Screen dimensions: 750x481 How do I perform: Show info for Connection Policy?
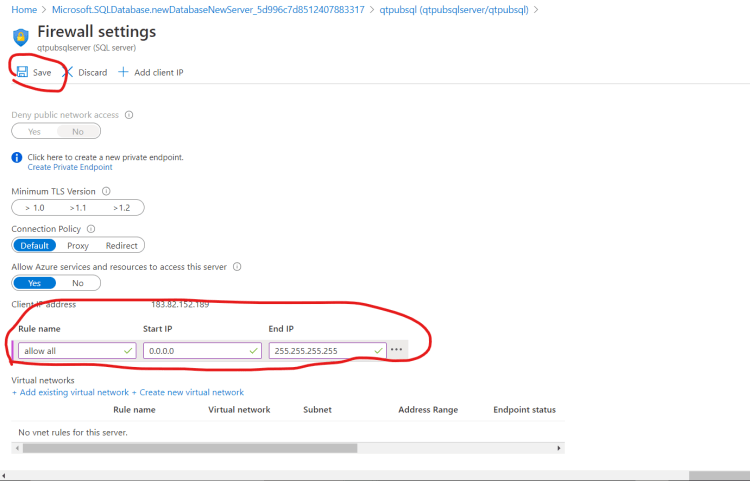point(91,229)
